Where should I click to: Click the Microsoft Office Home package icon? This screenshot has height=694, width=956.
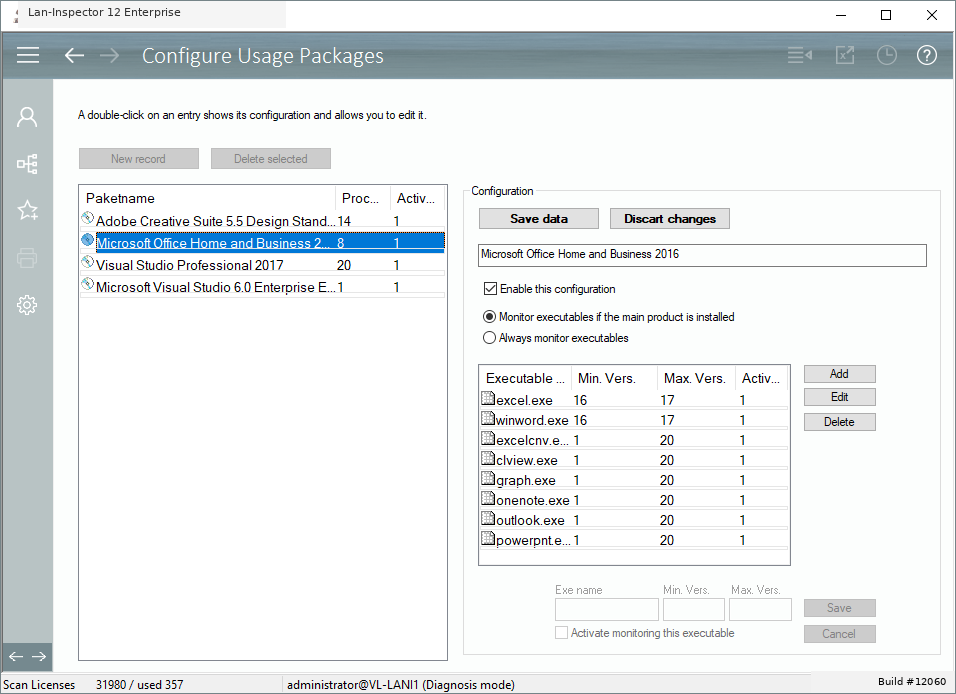[x=88, y=240]
